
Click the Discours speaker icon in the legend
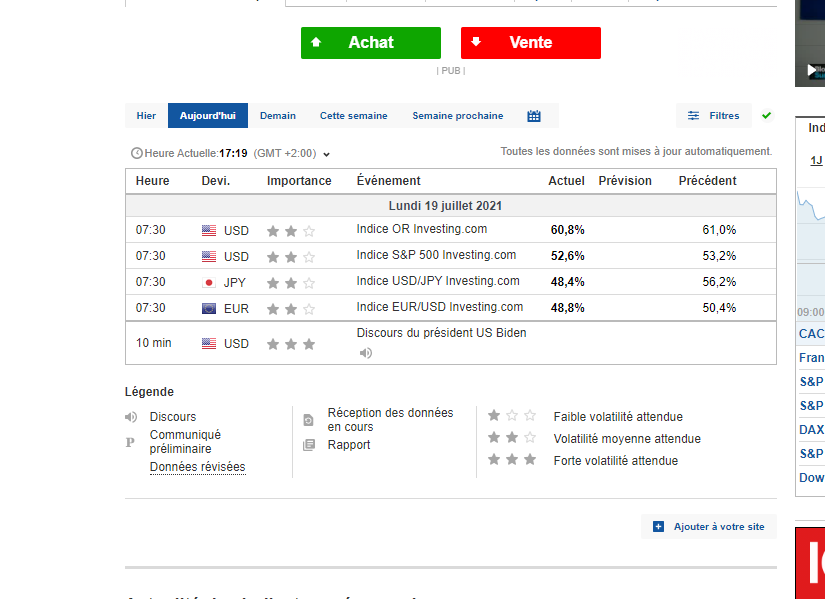pos(131,417)
